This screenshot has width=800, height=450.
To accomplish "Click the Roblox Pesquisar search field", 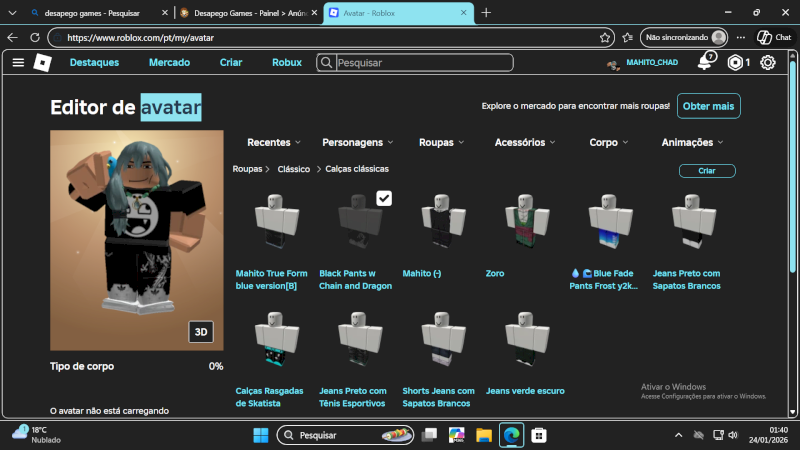I will click(422, 62).
